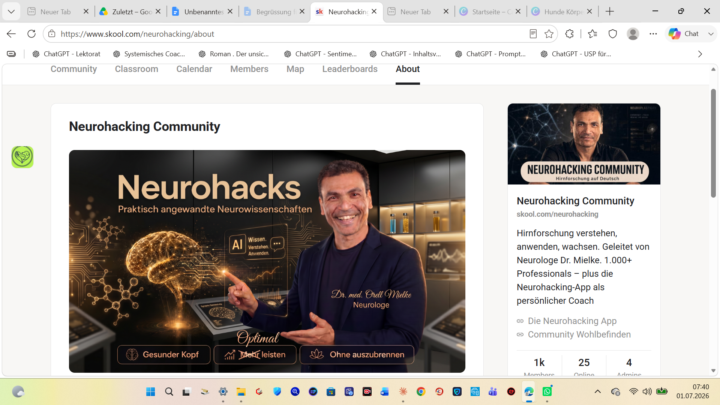720x405 pixels.
Task: Open the Windows Settings gear in taskbar
Action: (223, 392)
